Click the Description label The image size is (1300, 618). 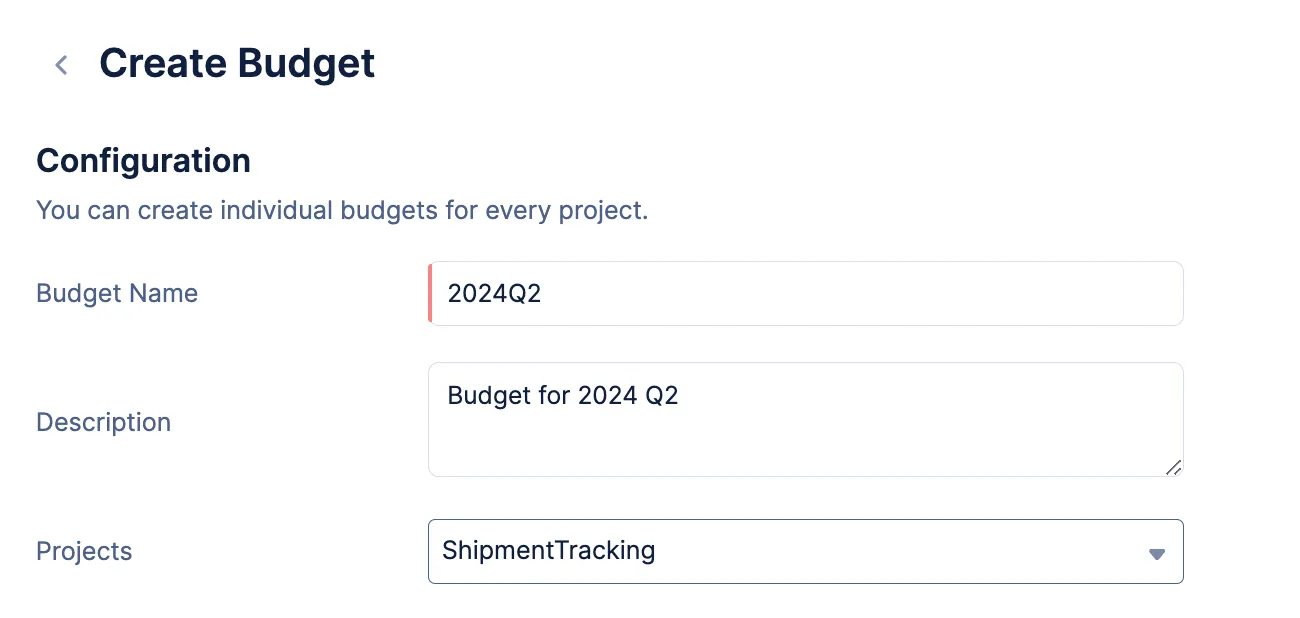click(x=104, y=422)
